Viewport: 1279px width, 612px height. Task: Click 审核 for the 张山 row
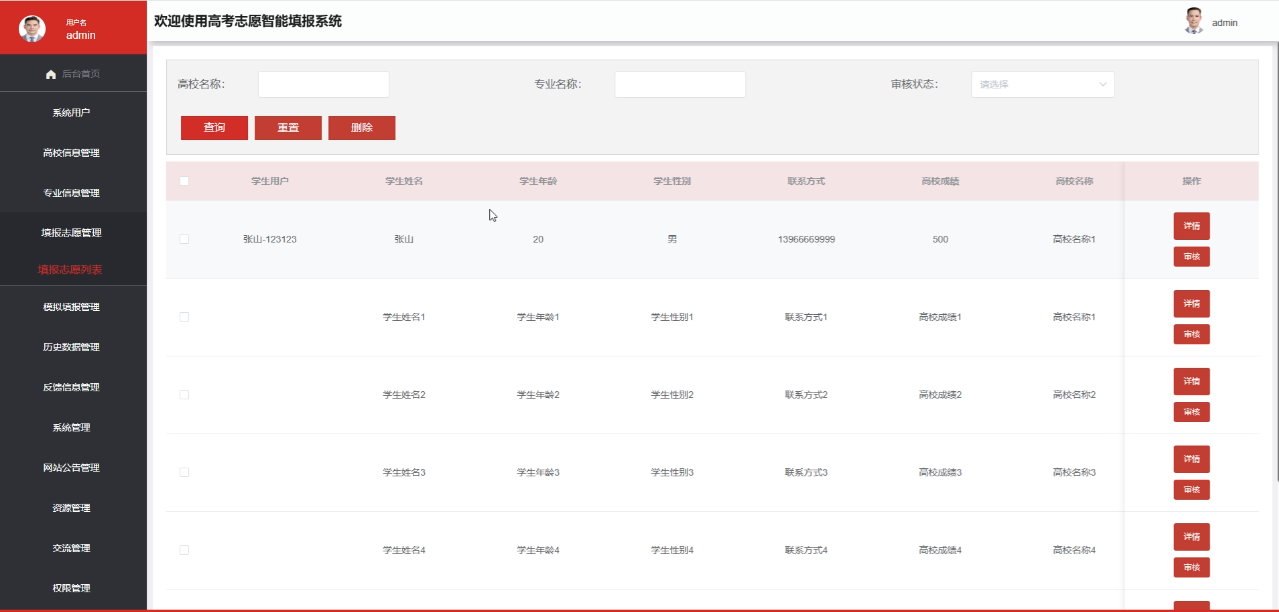tap(1192, 257)
